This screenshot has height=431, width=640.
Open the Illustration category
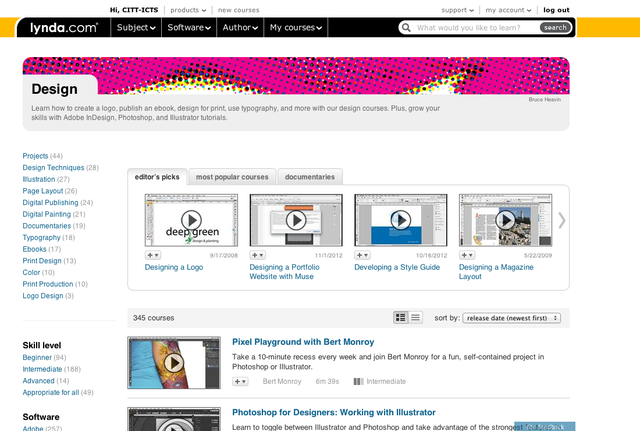pos(39,179)
